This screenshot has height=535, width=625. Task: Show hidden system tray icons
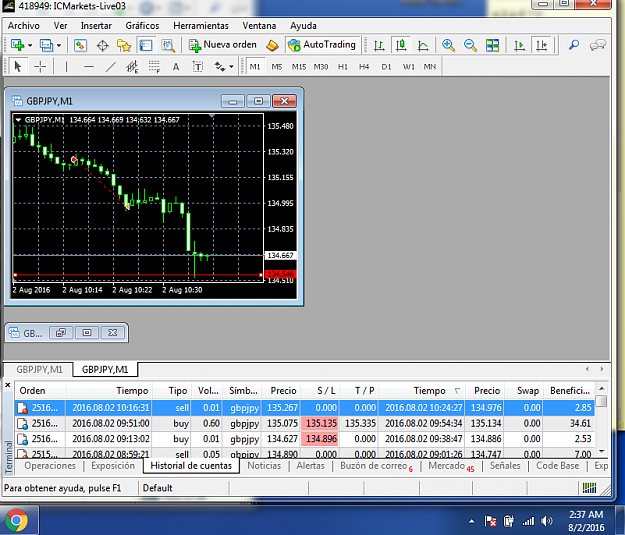point(472,521)
